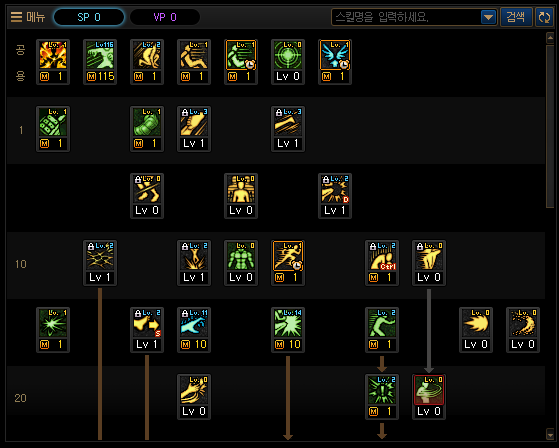The height and width of the screenshot is (448, 559).
Task: Switch to the VP 0 points tab
Action: pos(165,17)
